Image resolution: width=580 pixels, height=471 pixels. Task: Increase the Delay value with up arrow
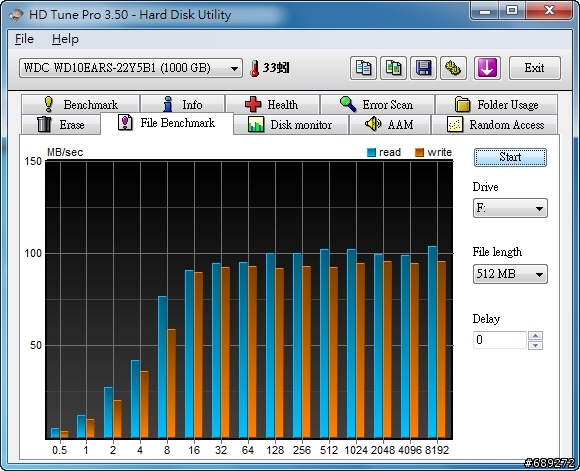[536, 336]
